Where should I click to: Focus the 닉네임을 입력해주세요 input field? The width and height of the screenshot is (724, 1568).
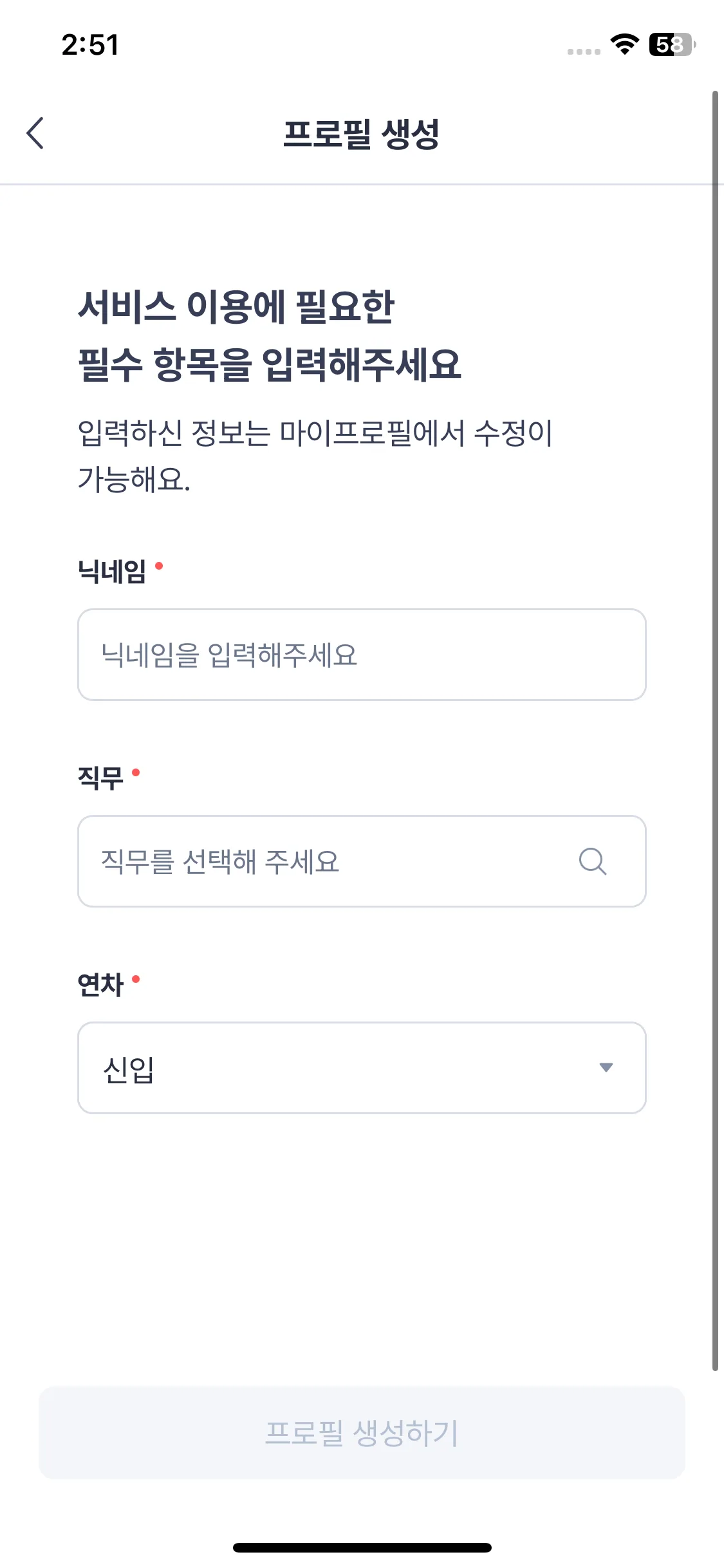(x=362, y=655)
